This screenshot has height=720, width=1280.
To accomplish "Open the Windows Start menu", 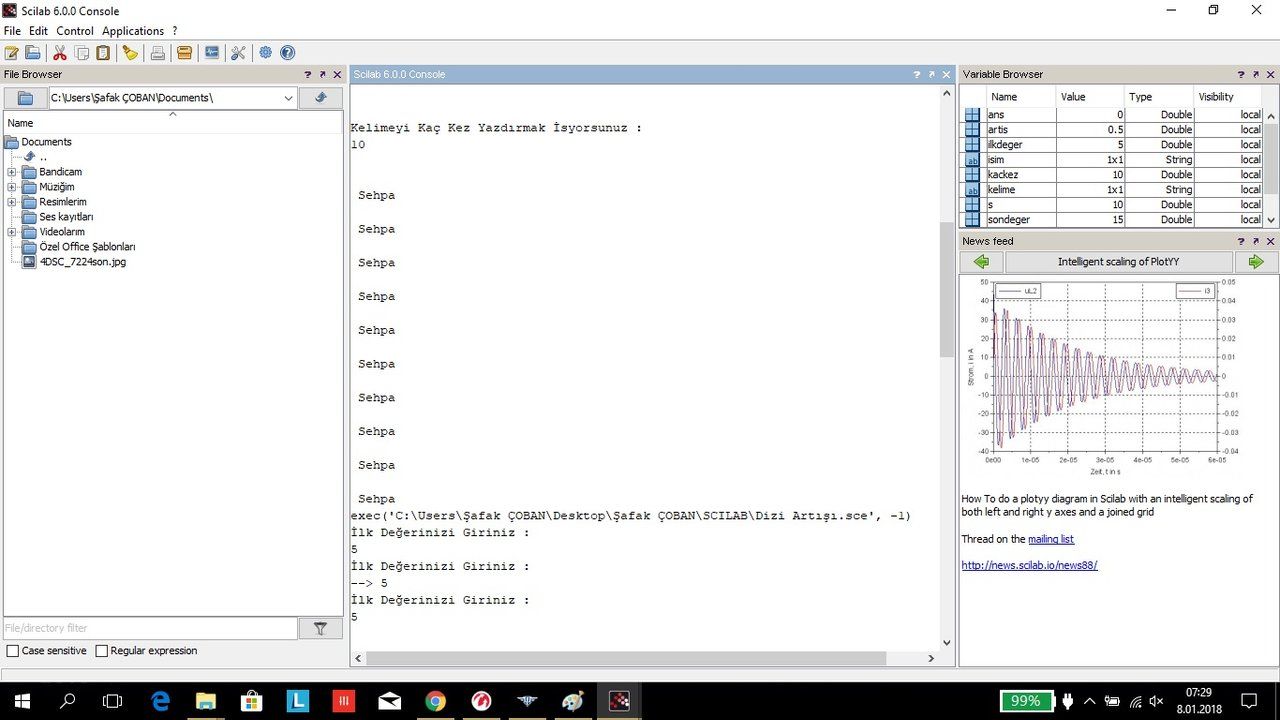I will coord(20,701).
